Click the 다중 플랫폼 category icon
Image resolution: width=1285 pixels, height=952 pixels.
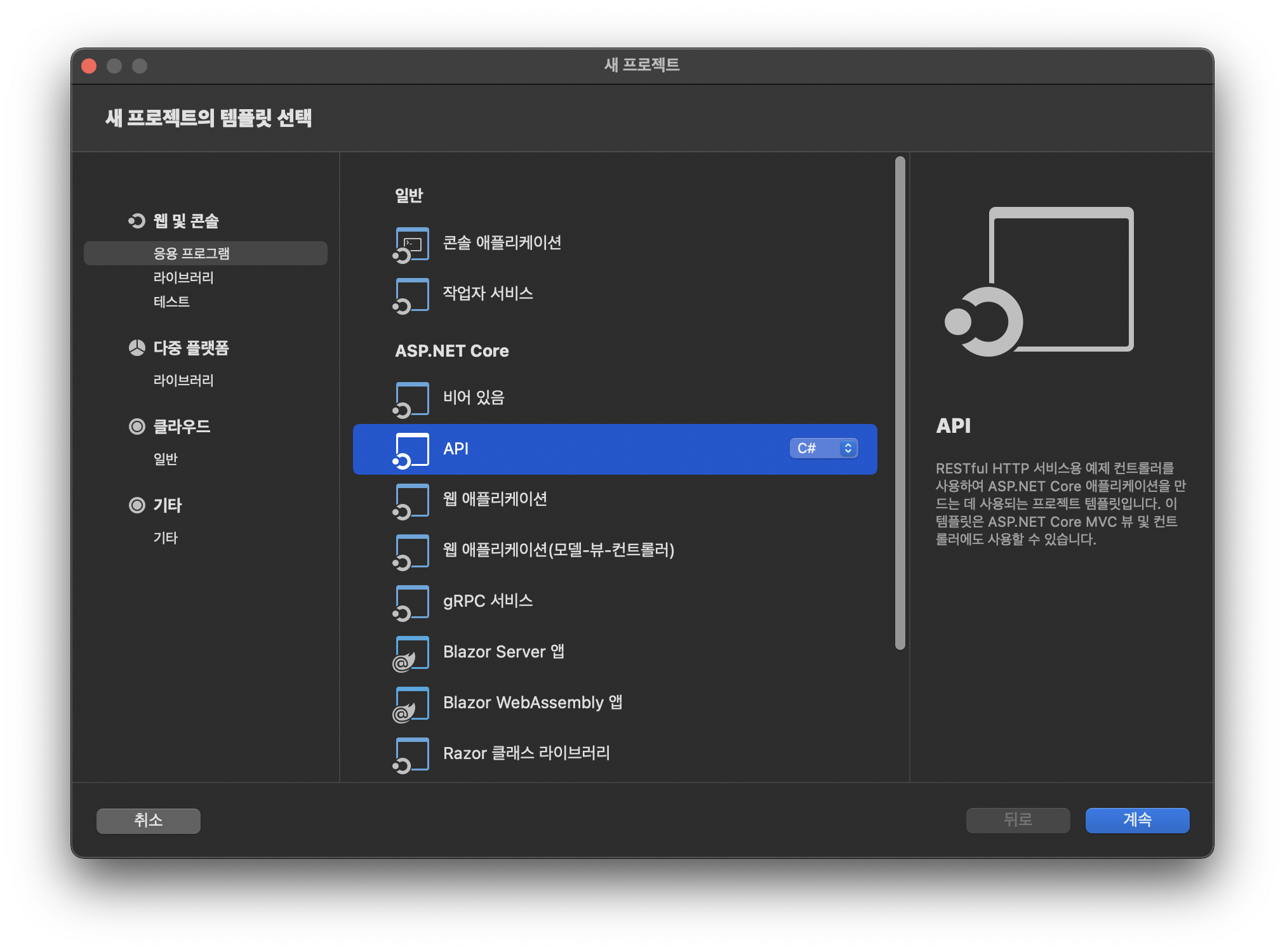[136, 348]
